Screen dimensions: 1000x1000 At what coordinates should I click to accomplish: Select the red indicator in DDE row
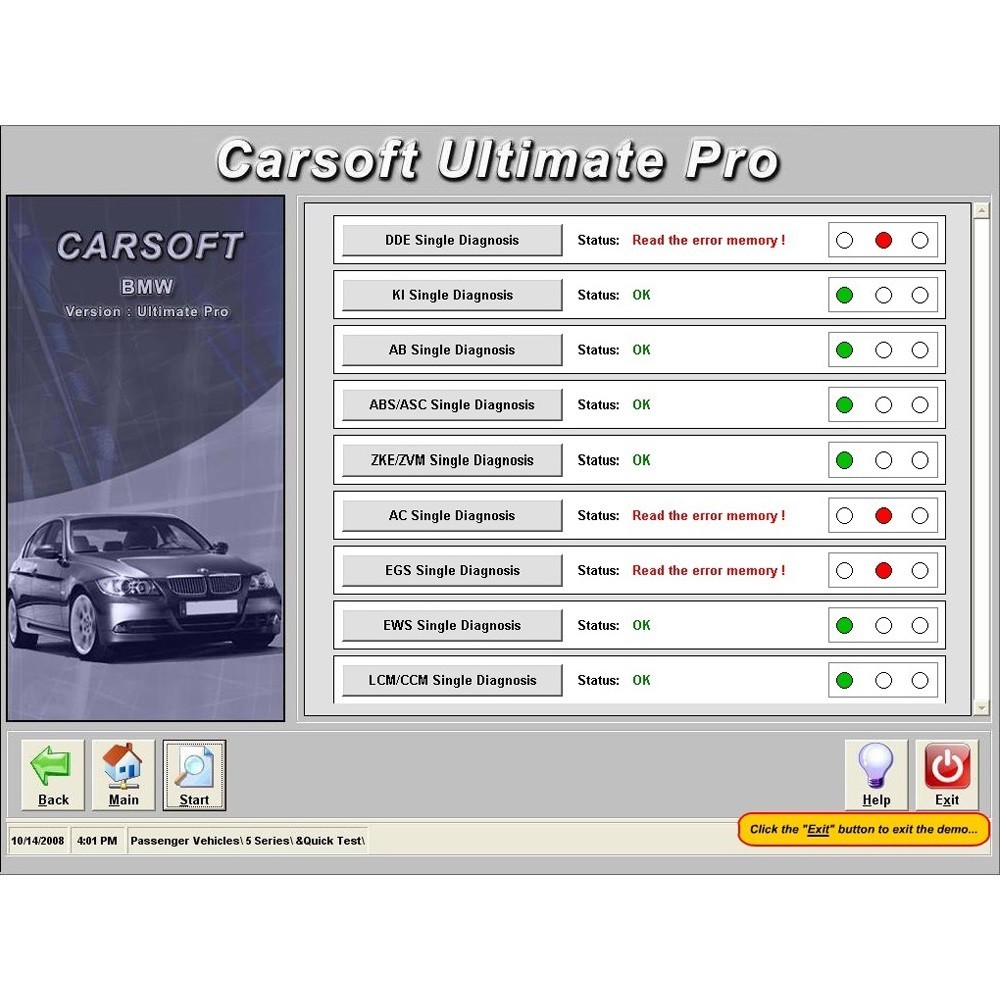tap(883, 240)
